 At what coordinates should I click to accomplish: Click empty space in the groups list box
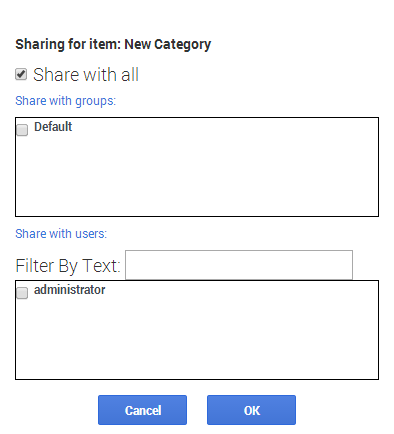(197, 177)
